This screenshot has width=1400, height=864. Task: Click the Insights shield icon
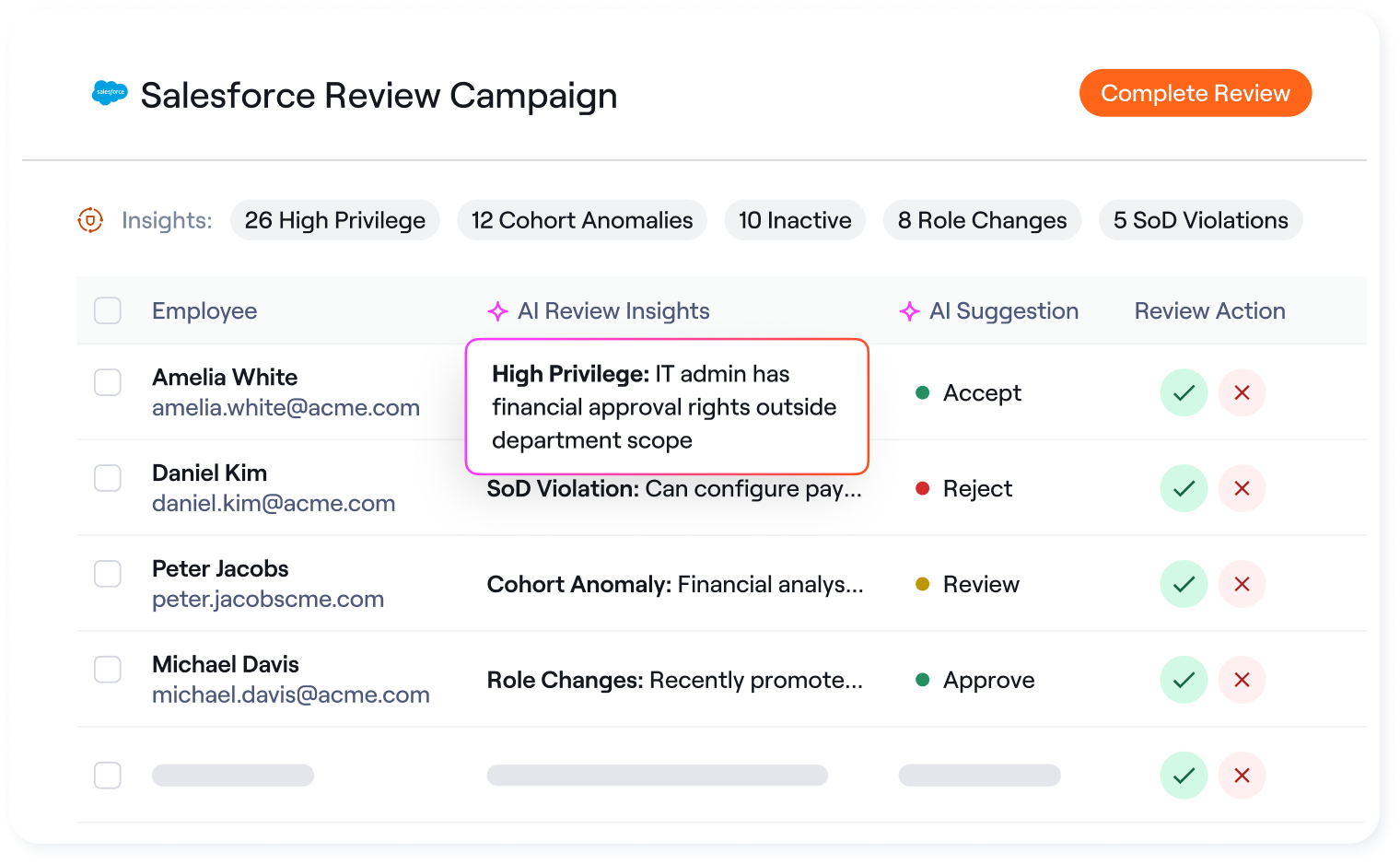pos(90,220)
